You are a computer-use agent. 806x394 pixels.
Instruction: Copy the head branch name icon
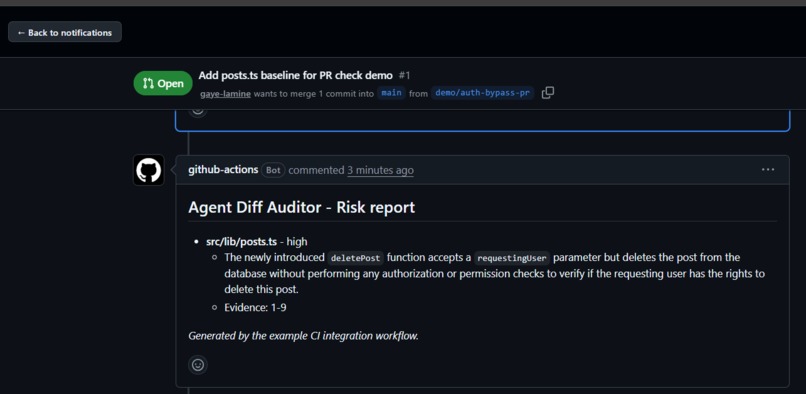[548, 93]
